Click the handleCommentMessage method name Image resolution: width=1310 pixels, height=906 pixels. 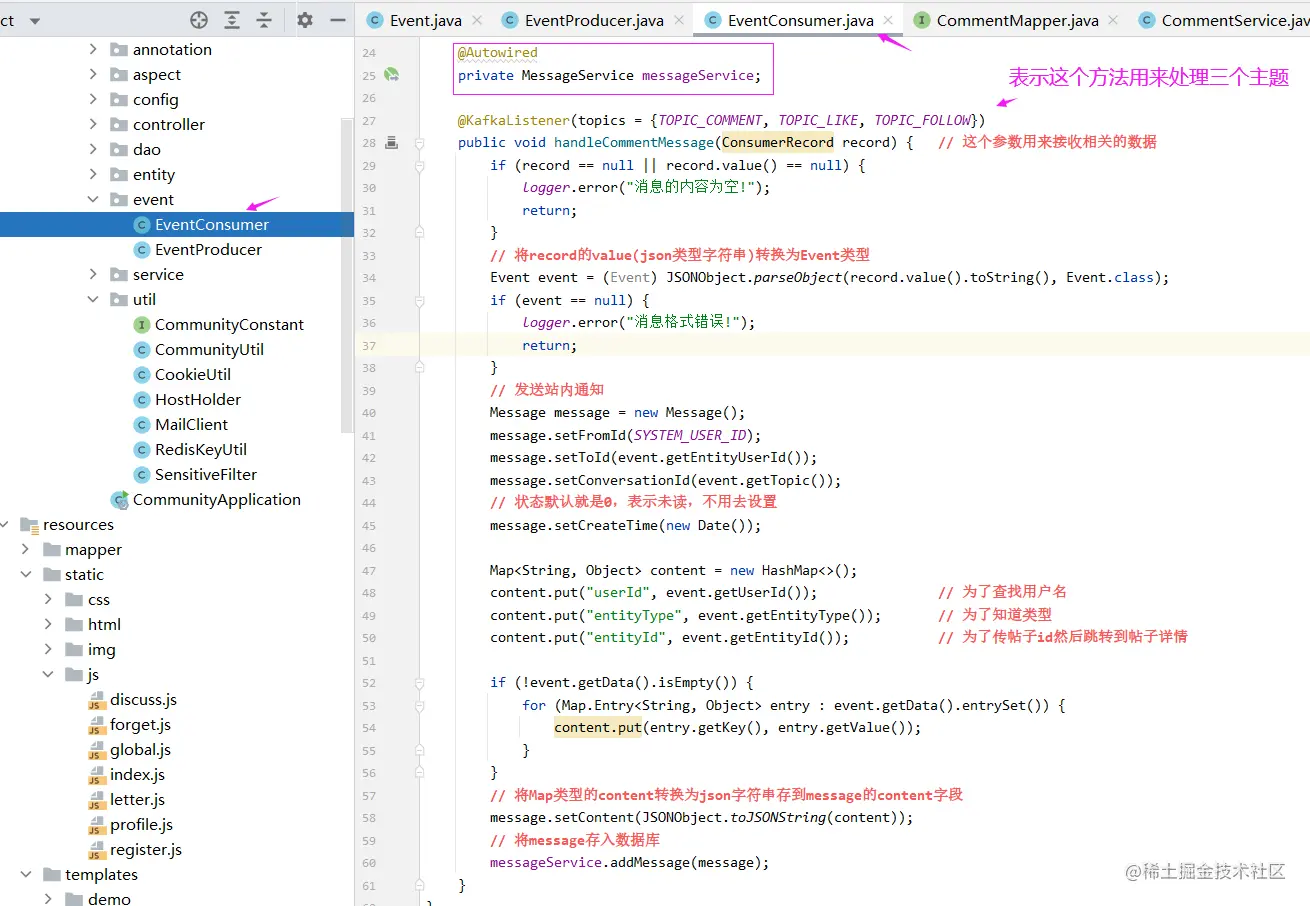634,142
